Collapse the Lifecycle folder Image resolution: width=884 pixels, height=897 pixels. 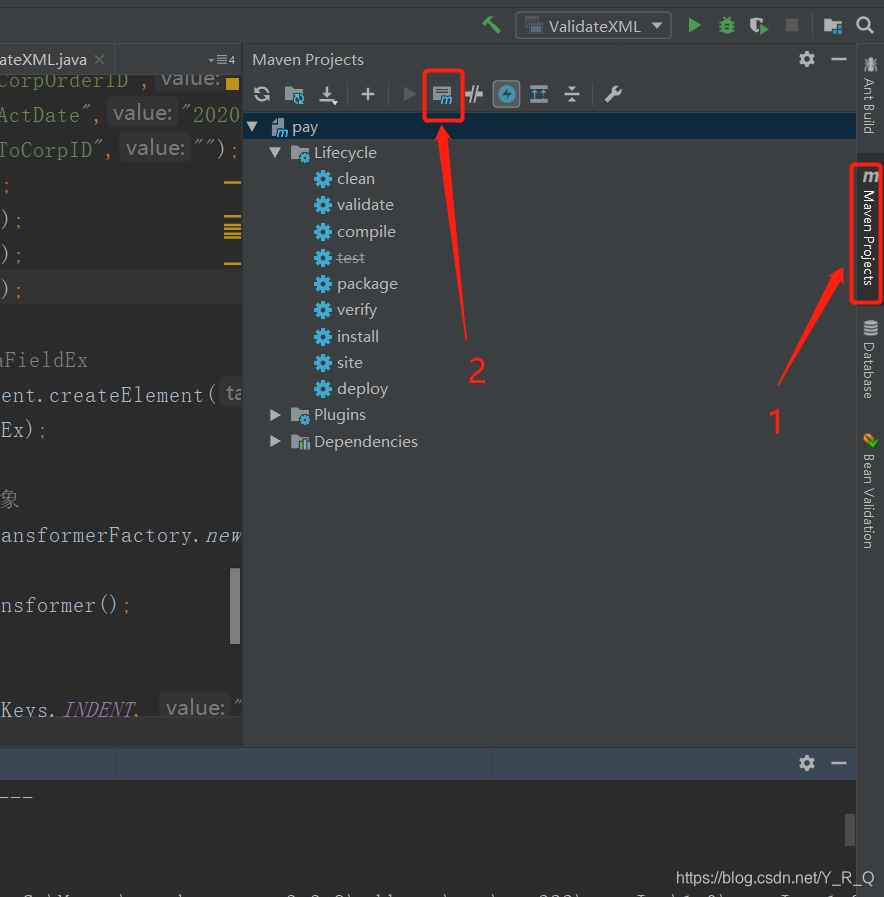point(275,152)
